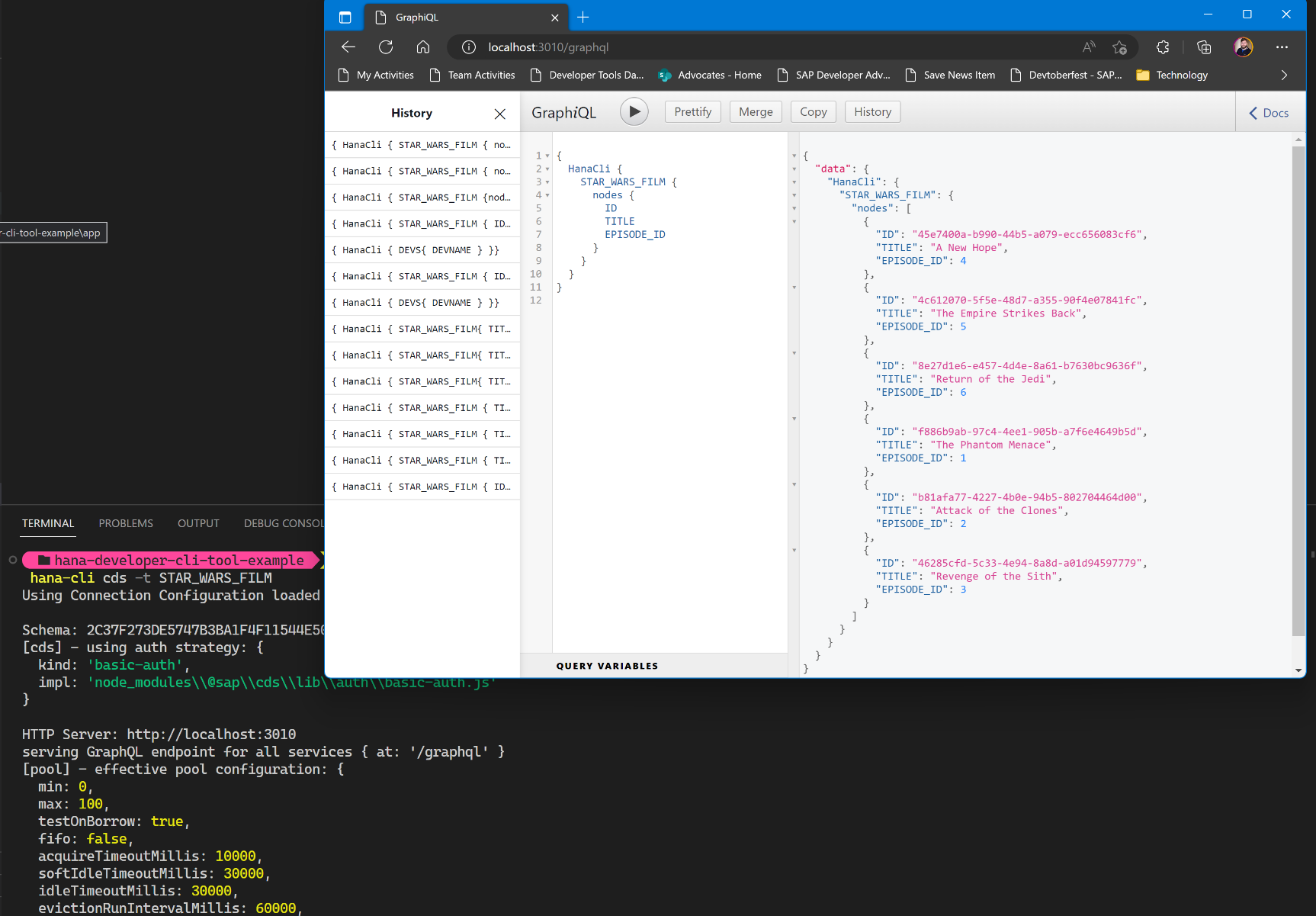
Task: Click the browser refresh icon
Action: [386, 47]
